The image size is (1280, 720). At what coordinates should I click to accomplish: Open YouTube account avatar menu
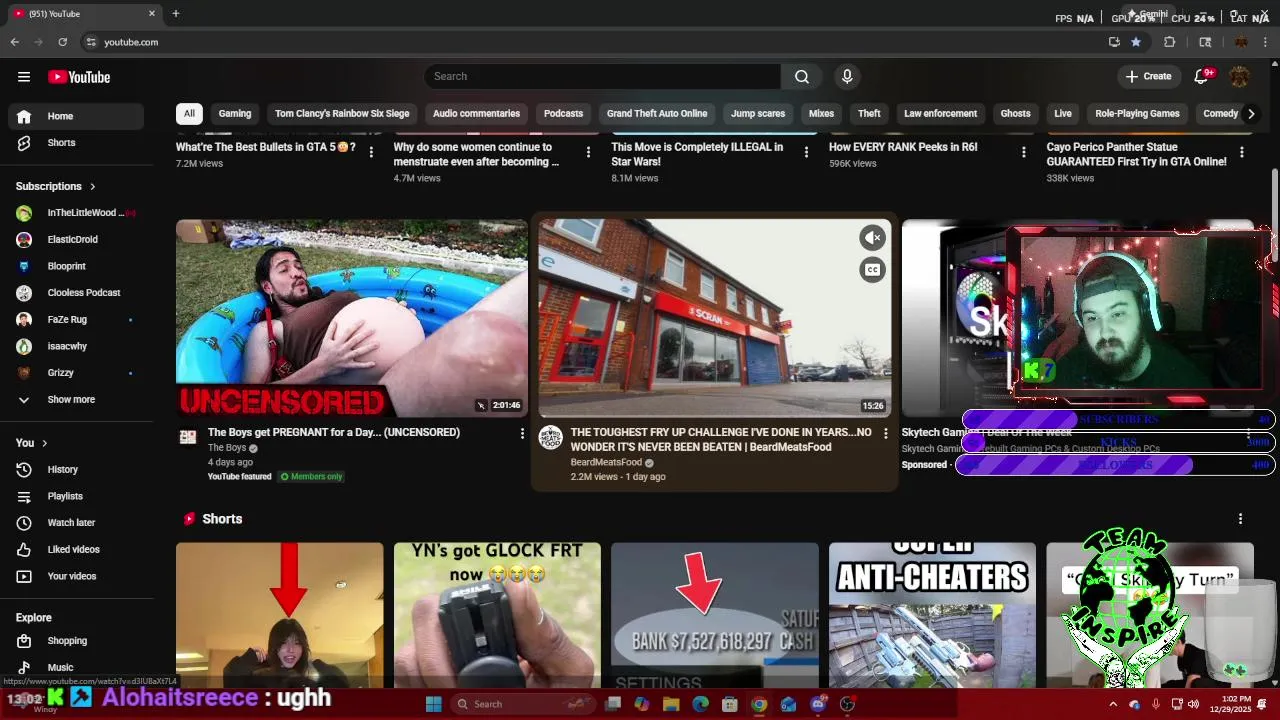pyautogui.click(x=1239, y=77)
